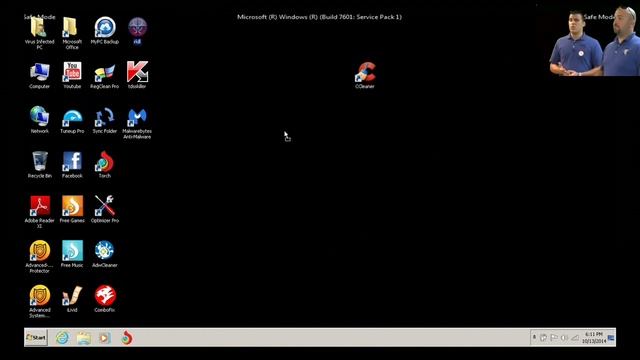Launch the MyPC Backup shortcut
This screenshot has height=360, width=640.
click(105, 31)
